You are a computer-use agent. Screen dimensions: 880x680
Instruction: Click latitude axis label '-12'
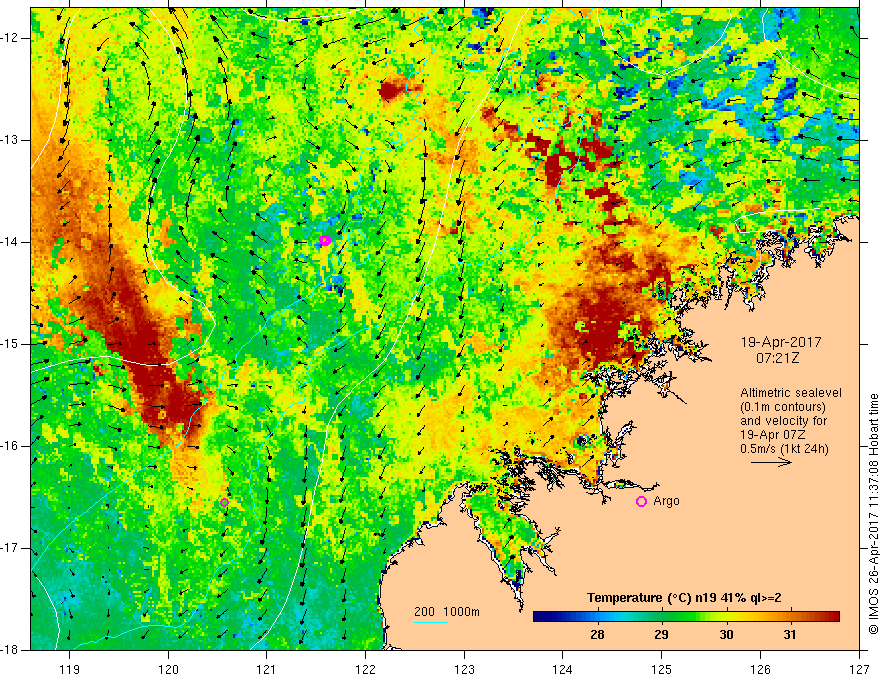(11, 38)
